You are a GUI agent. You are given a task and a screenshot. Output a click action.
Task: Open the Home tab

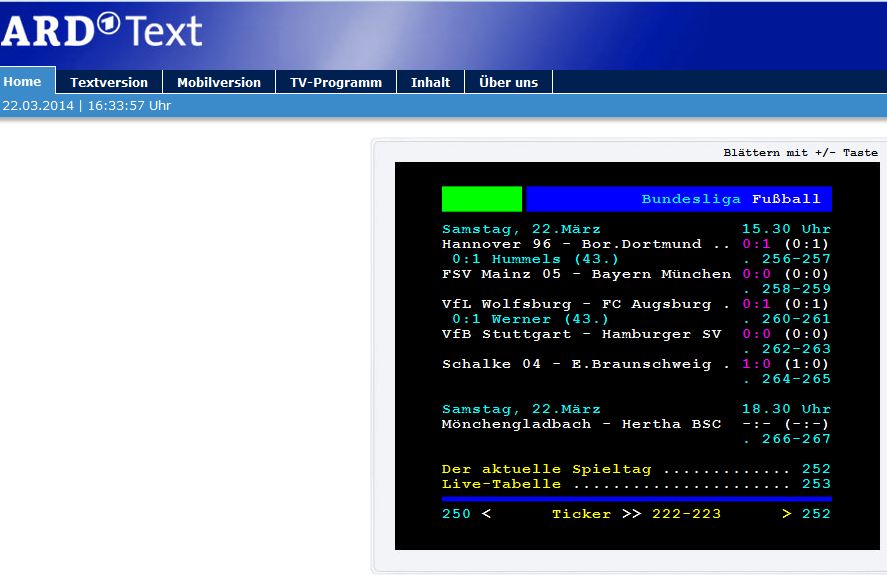[x=23, y=81]
